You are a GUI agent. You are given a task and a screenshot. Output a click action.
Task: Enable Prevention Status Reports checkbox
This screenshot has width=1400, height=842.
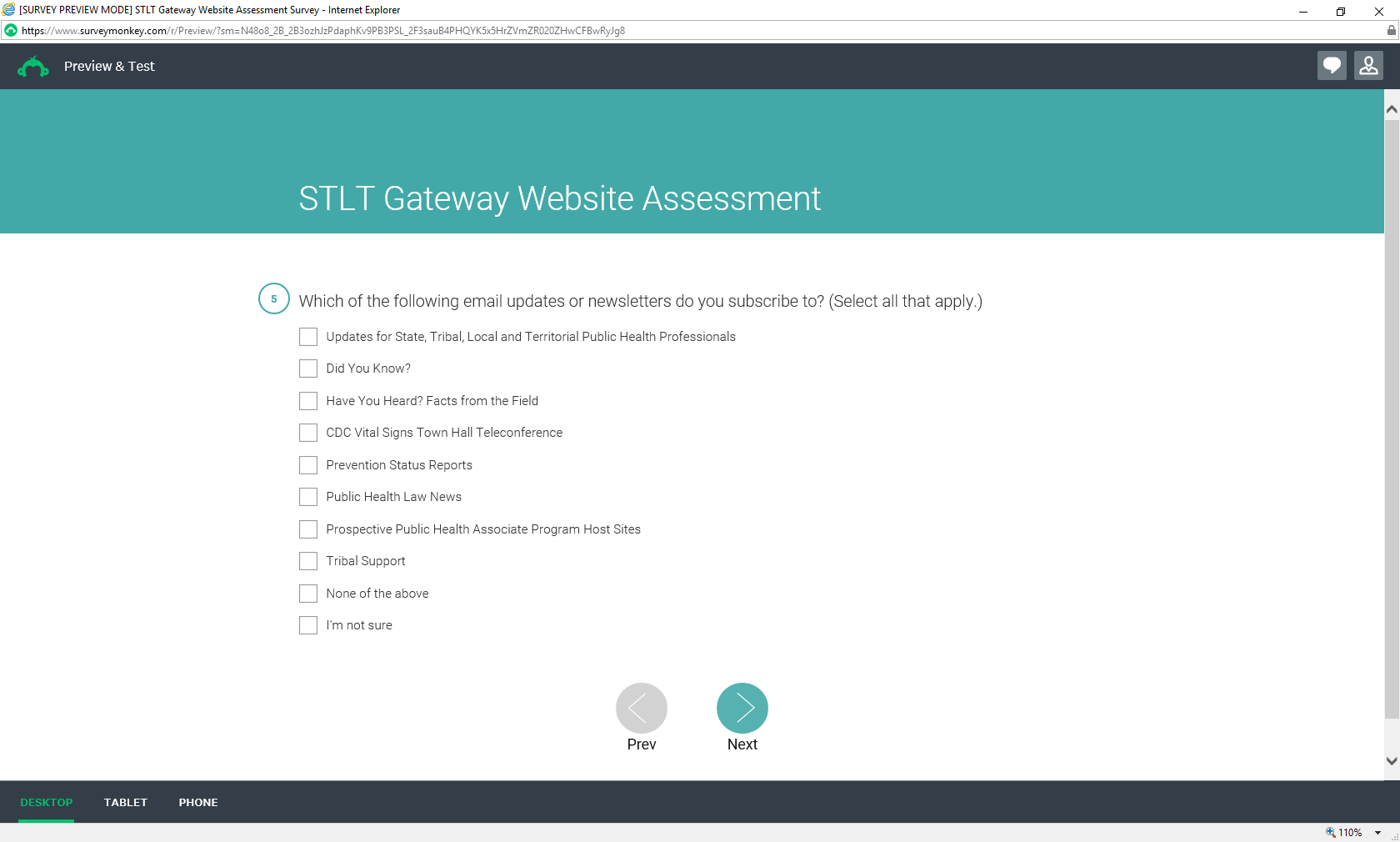(x=308, y=465)
